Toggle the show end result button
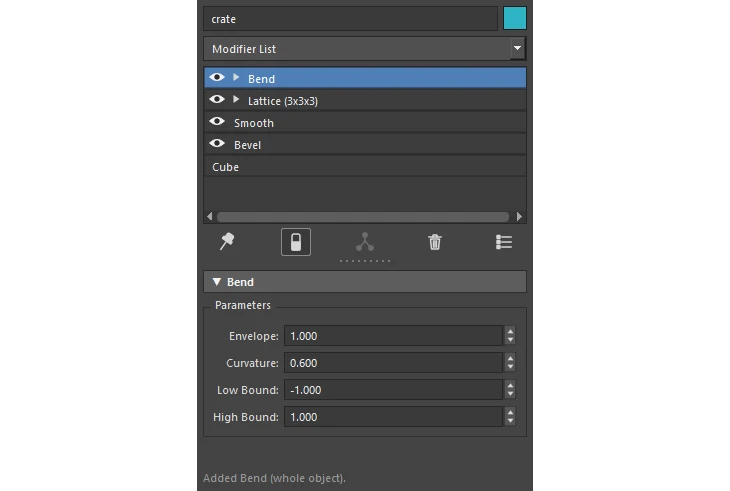 (296, 242)
